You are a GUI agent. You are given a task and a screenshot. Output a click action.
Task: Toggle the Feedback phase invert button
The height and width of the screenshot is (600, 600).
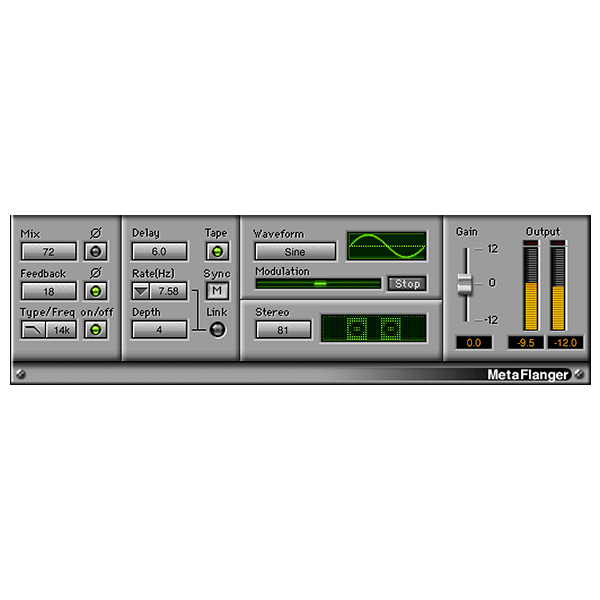click(x=96, y=291)
